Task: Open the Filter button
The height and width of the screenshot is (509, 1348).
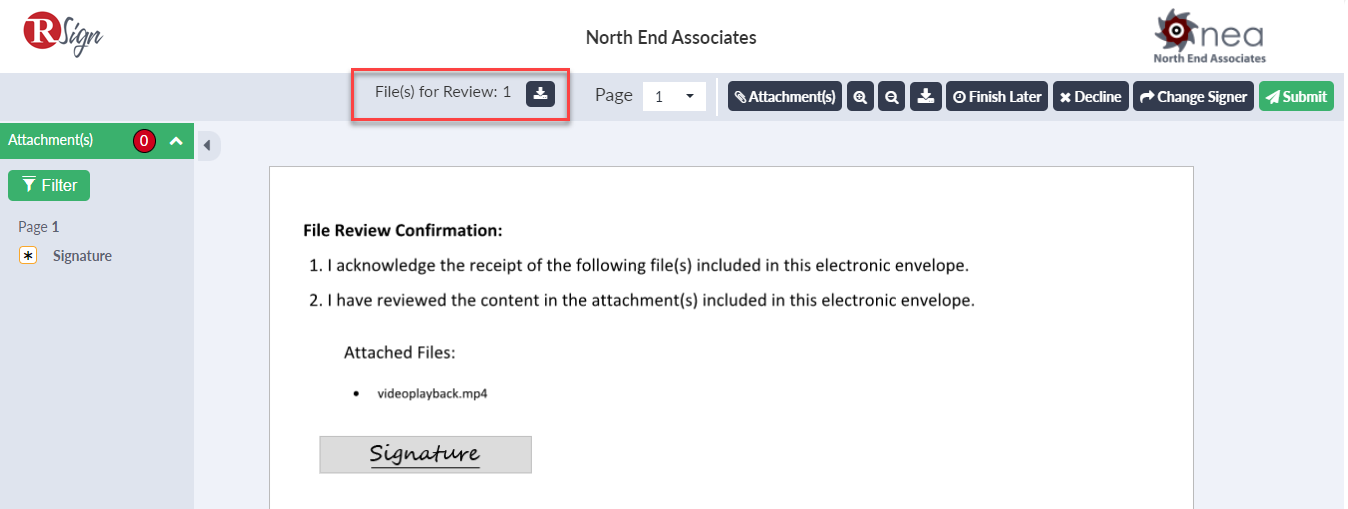Action: point(49,185)
